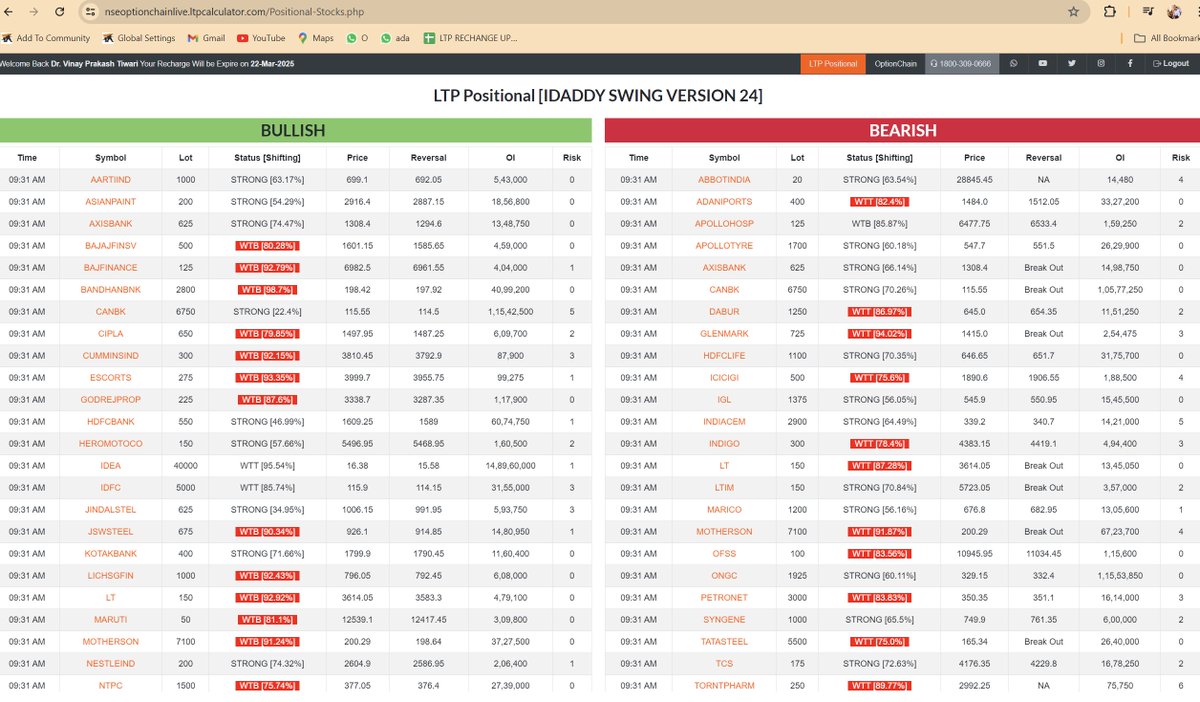Open the YouTube icon in site header
The width and height of the screenshot is (1200, 702).
point(1042,64)
